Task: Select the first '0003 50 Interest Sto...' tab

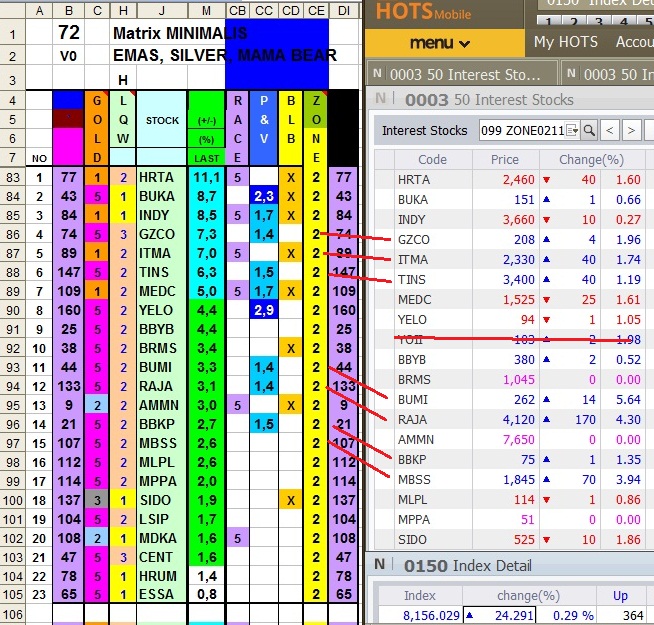Action: pyautogui.click(x=462, y=74)
